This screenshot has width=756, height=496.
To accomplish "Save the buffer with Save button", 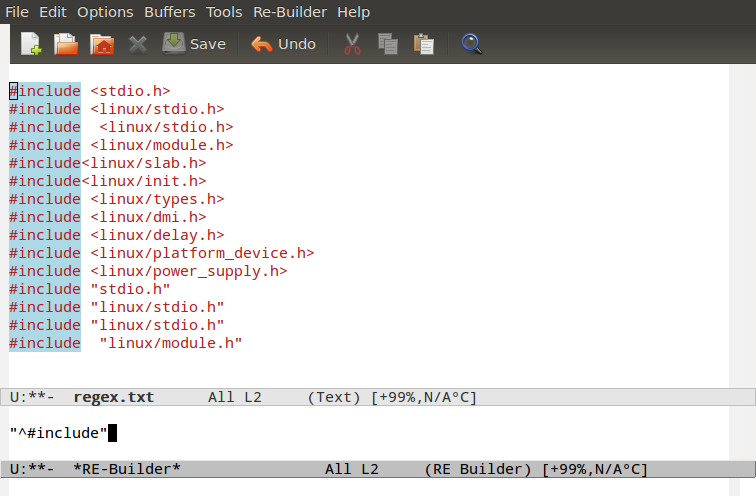I will (x=194, y=44).
